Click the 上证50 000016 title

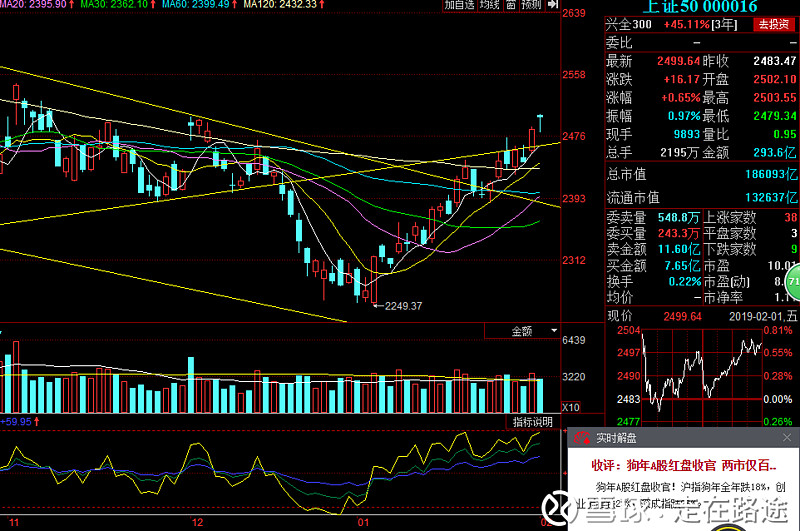click(x=700, y=7)
